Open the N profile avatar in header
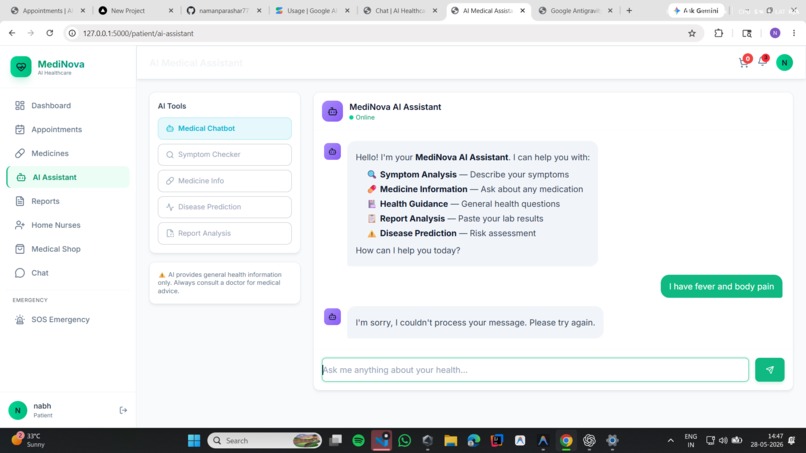The width and height of the screenshot is (806, 453). click(x=784, y=63)
